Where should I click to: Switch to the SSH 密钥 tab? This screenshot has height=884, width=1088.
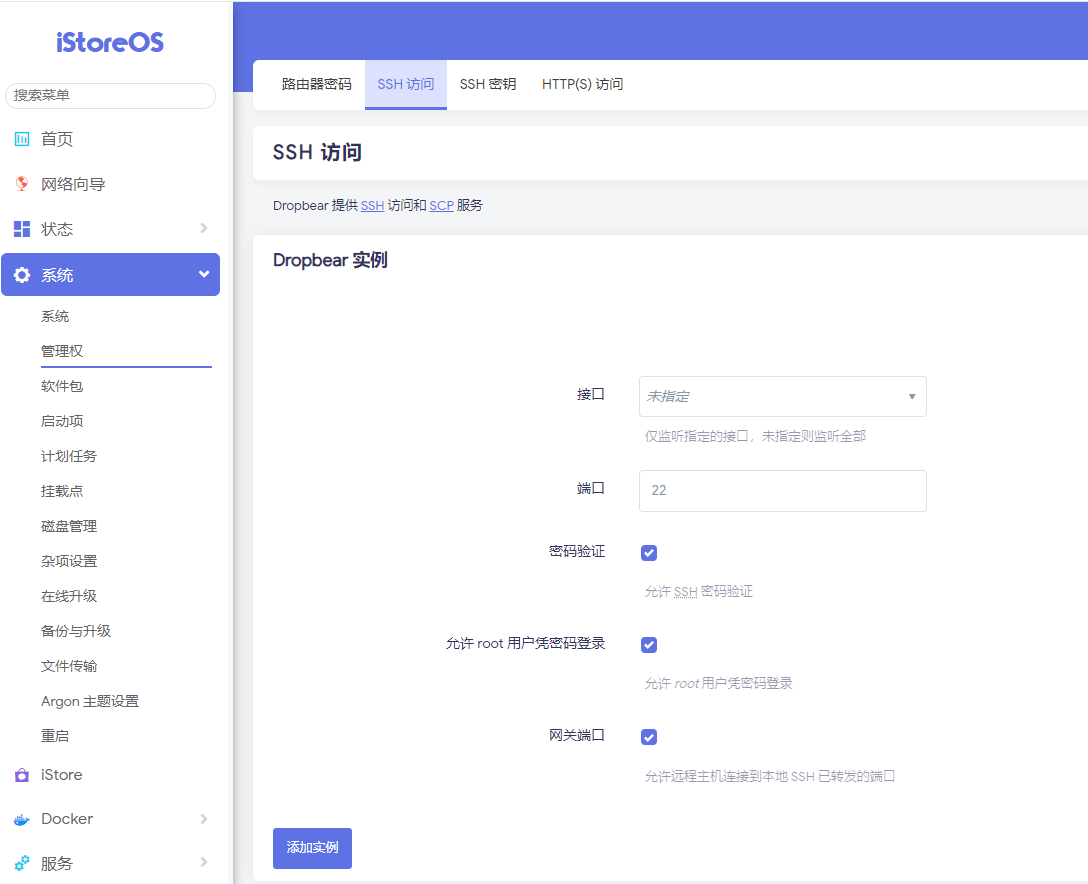pyautogui.click(x=488, y=84)
